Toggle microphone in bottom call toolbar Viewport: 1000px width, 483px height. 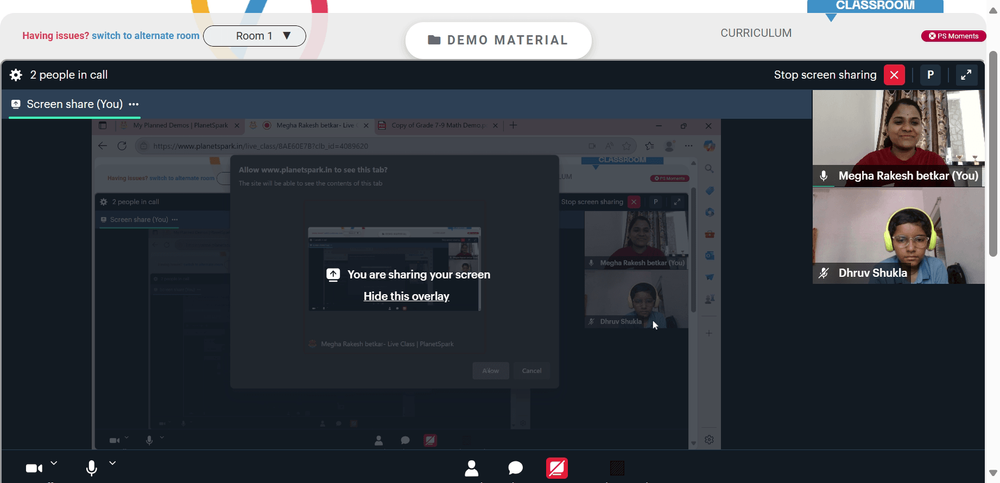pos(92,469)
